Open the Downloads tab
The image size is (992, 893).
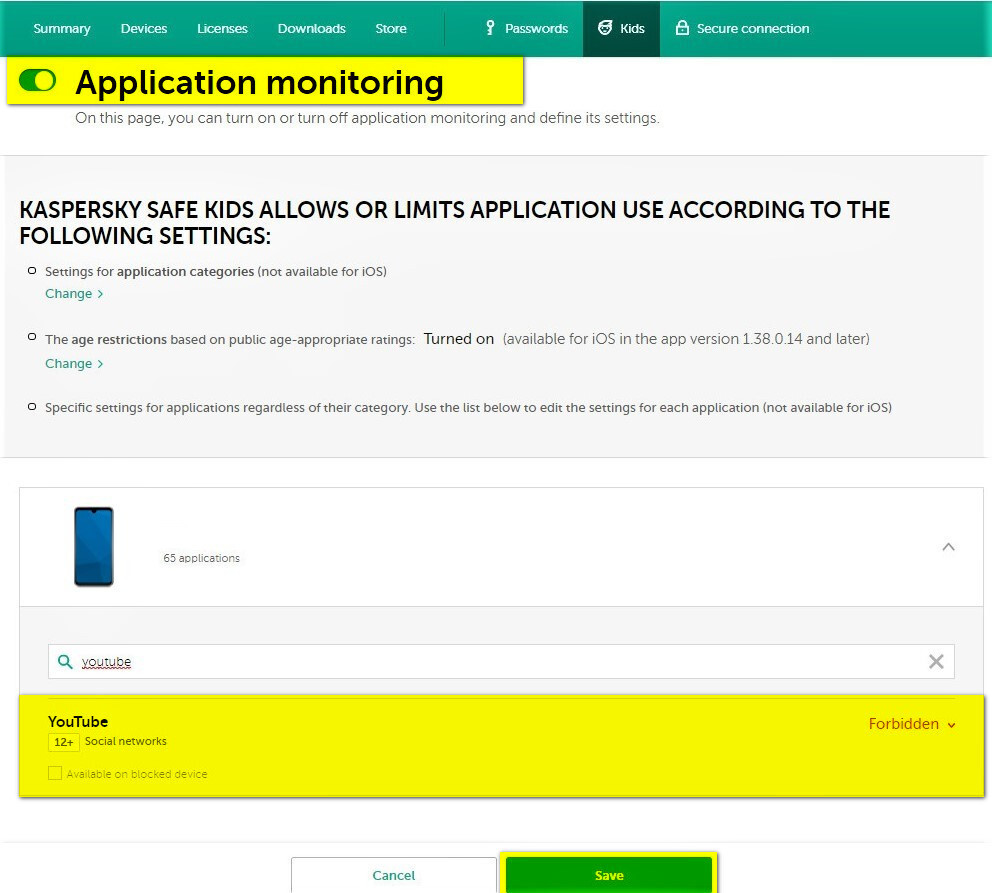(x=311, y=29)
